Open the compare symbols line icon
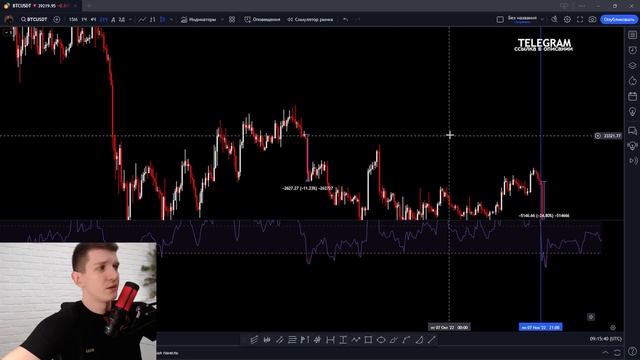 (142, 20)
